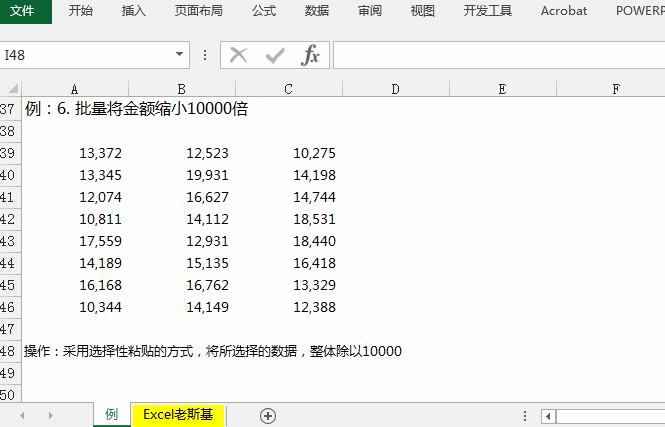Switch to the 公式 ribbon tab
This screenshot has height=427, width=665.
coord(264,11)
